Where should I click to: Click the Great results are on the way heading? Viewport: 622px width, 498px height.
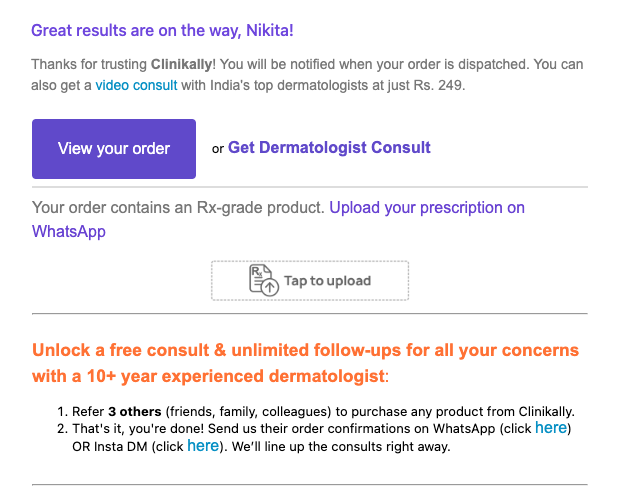[162, 31]
